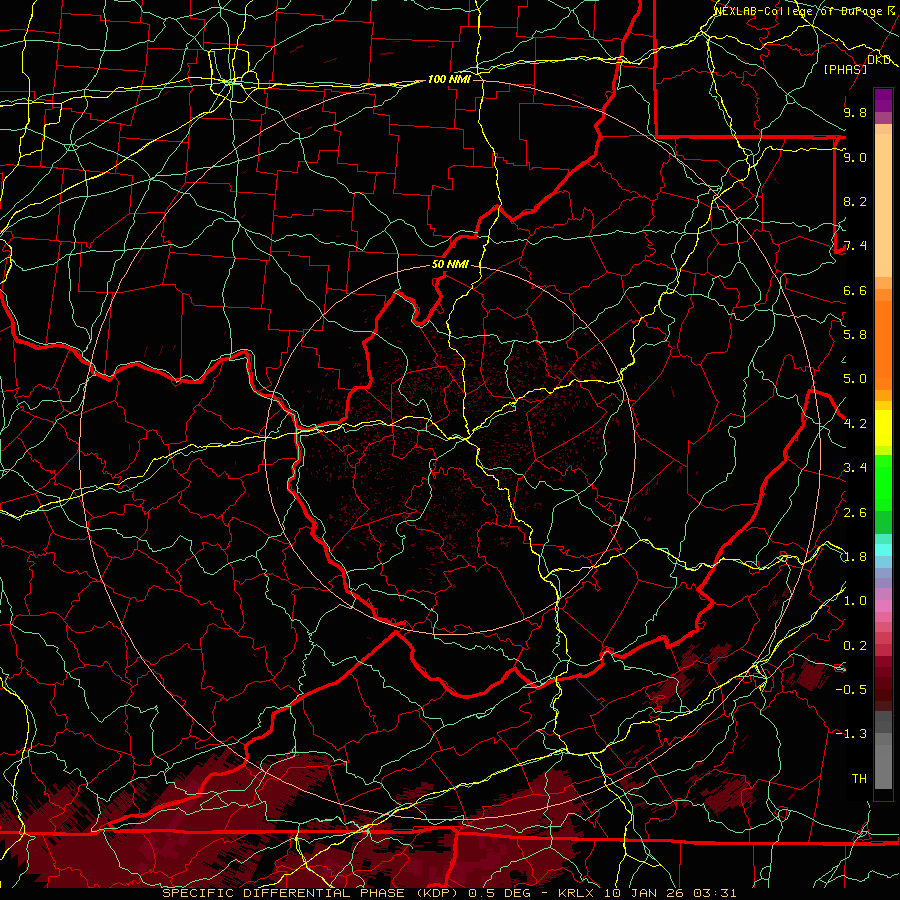
Task: Click the OKD label near the top right
Action: [x=879, y=60]
